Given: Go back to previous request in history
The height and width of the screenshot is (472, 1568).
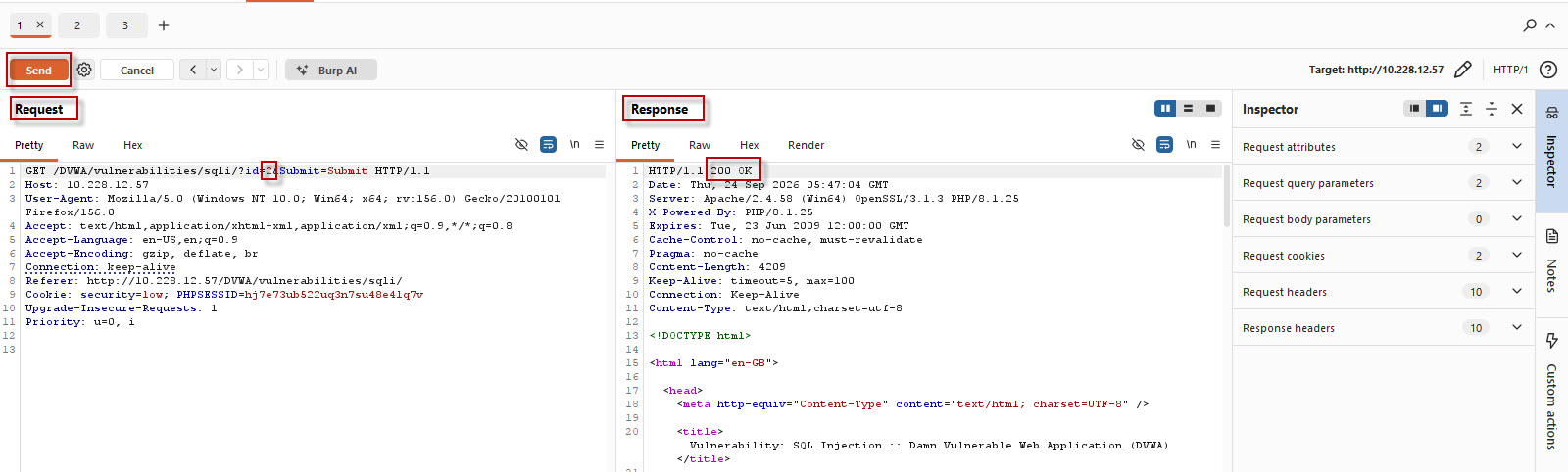Looking at the screenshot, I should 193,70.
